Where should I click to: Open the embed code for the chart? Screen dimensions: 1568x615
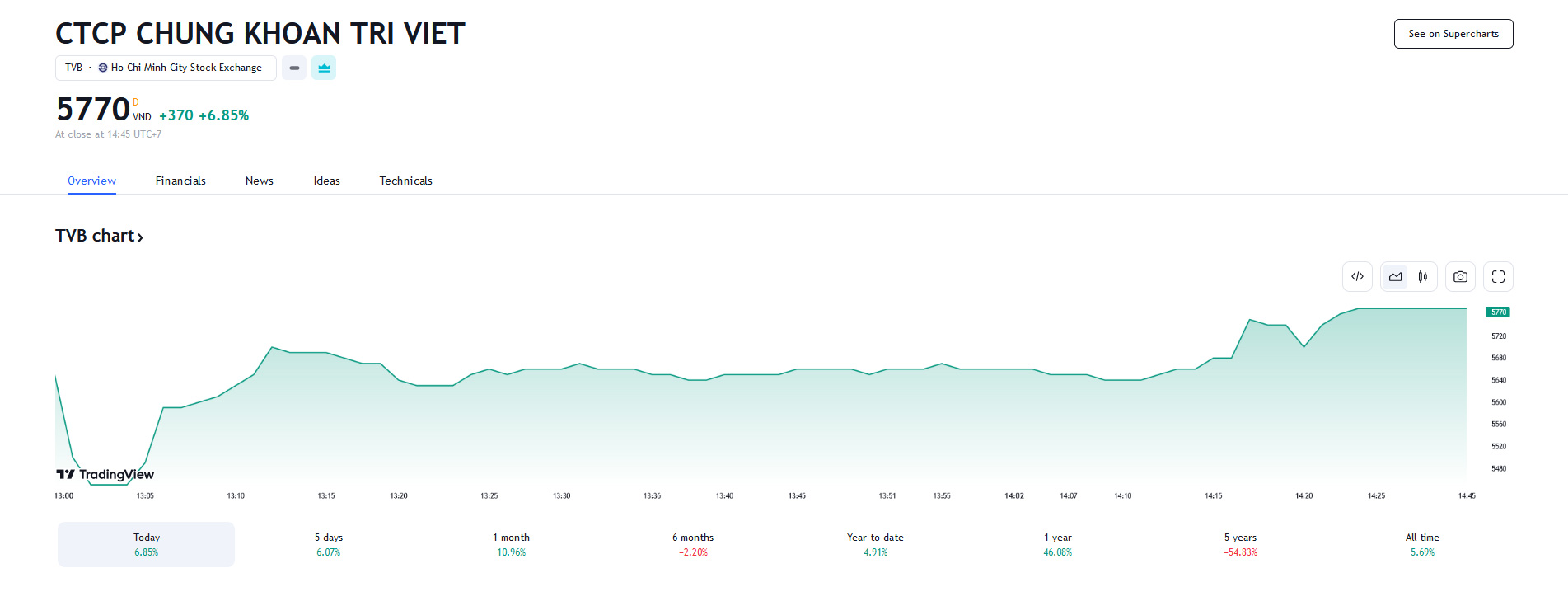pyautogui.click(x=1357, y=277)
